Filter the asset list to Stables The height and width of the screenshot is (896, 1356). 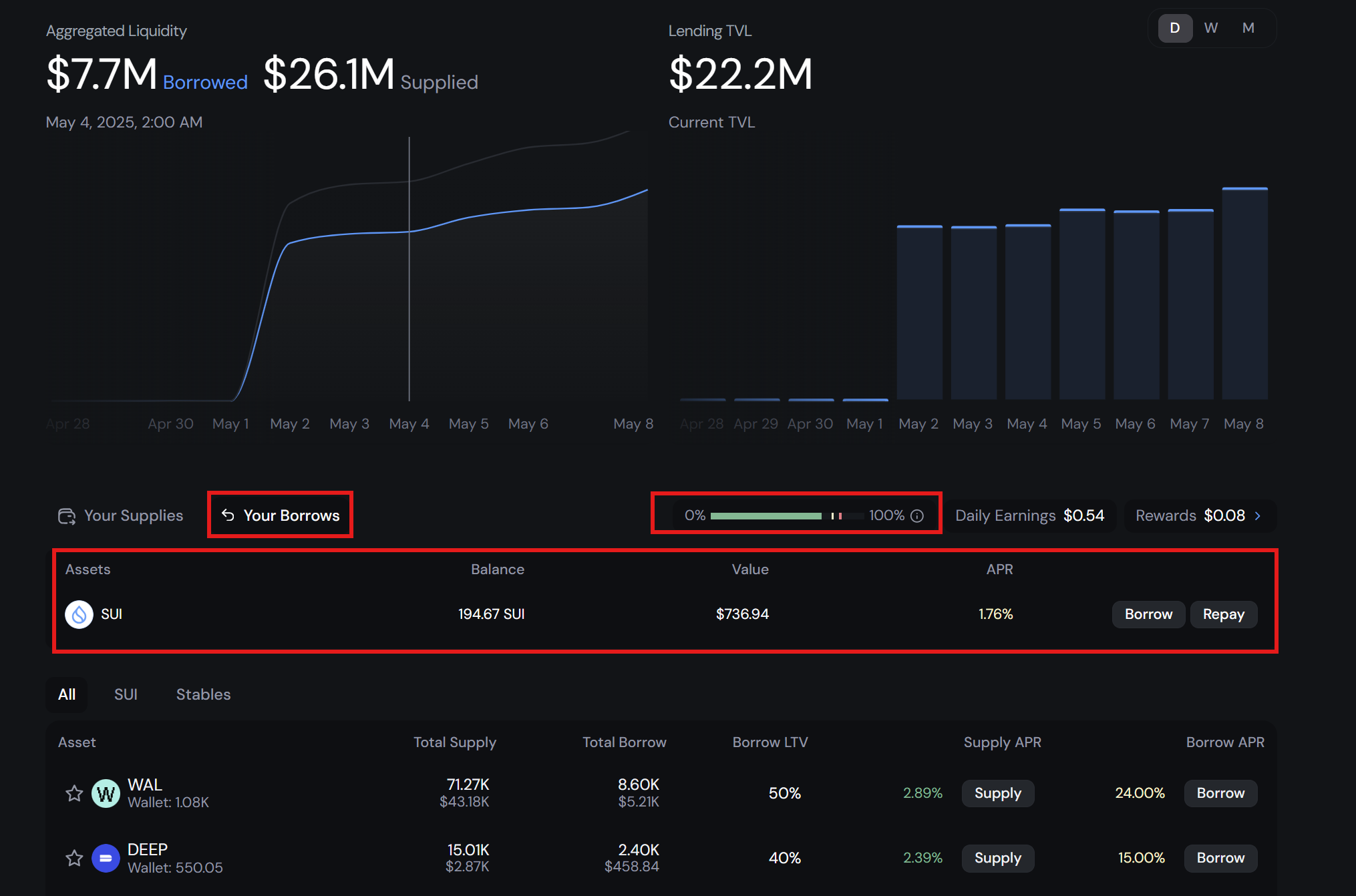203,694
